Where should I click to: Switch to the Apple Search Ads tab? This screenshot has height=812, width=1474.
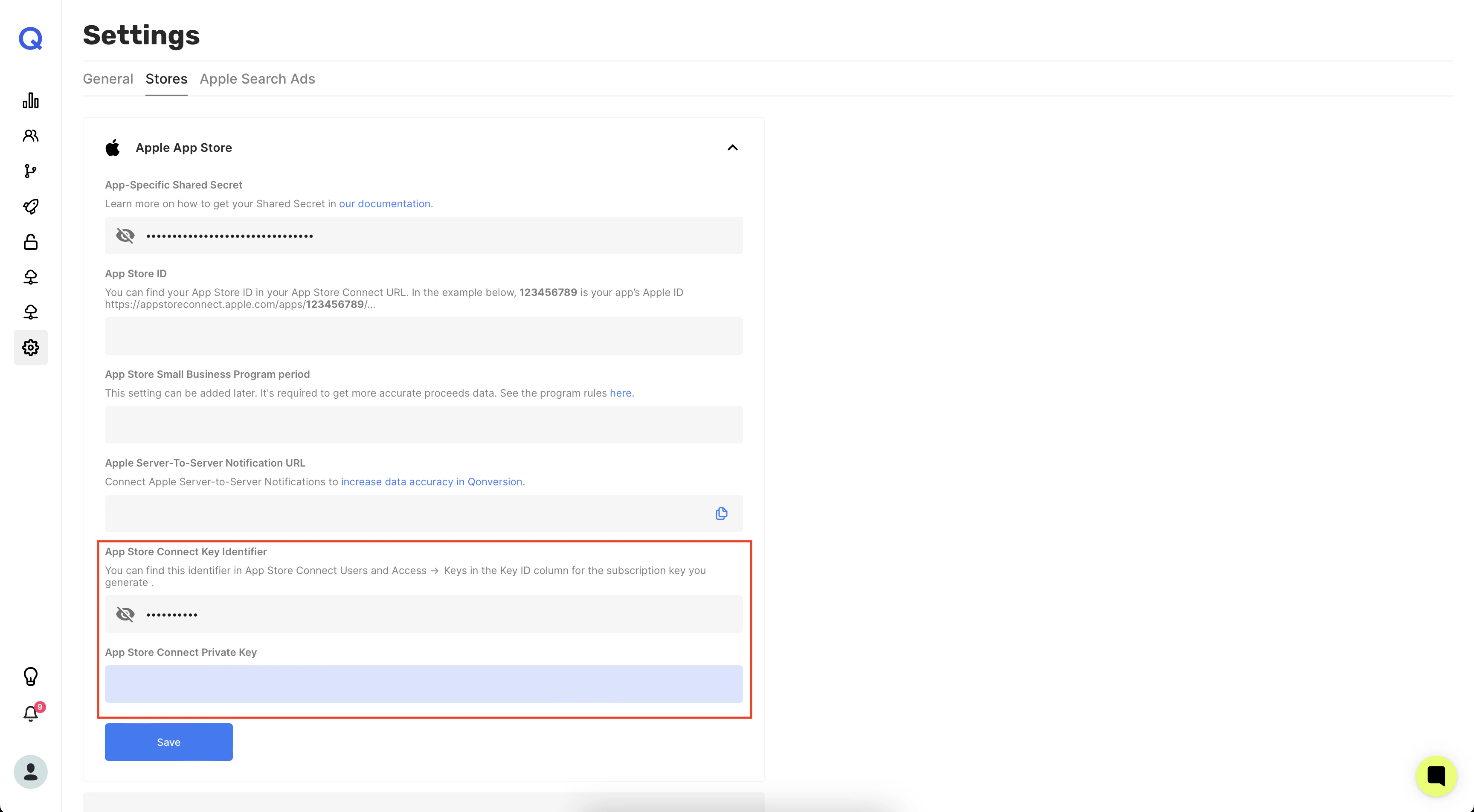coord(257,79)
